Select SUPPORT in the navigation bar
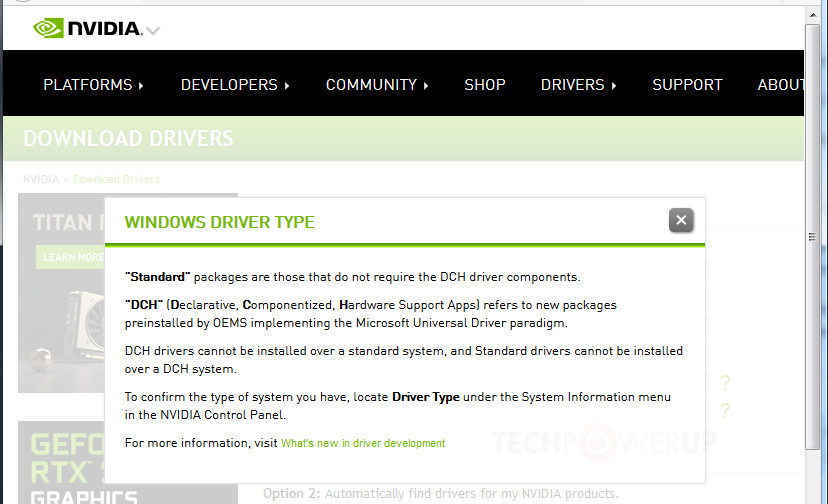 (x=687, y=85)
